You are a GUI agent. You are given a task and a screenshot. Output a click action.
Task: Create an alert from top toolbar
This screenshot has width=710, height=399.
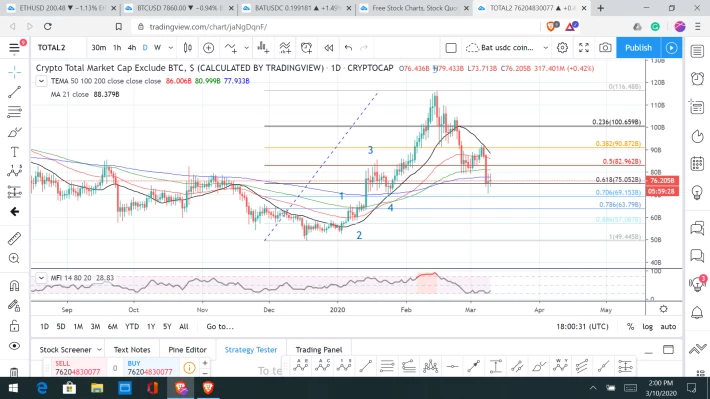coord(307,48)
